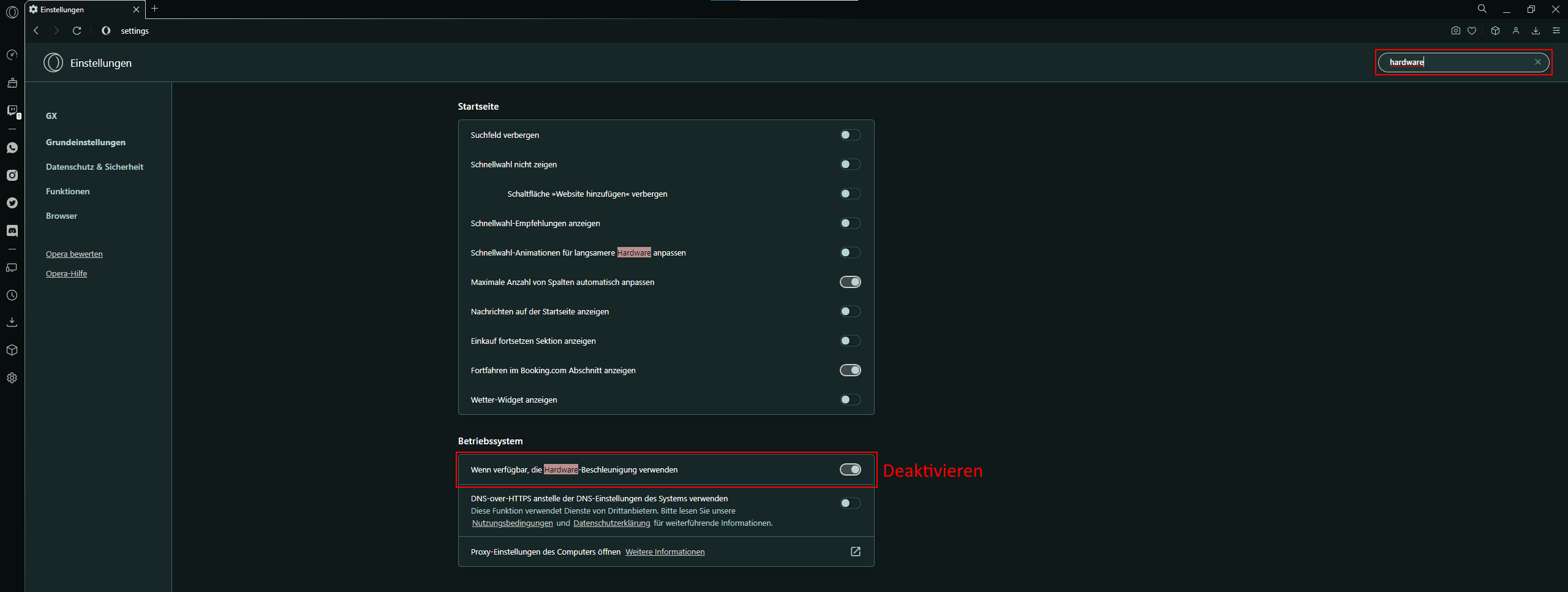The width and height of the screenshot is (1568, 592).
Task: Enable 'Suchfeld verbergen'
Action: [850, 134]
